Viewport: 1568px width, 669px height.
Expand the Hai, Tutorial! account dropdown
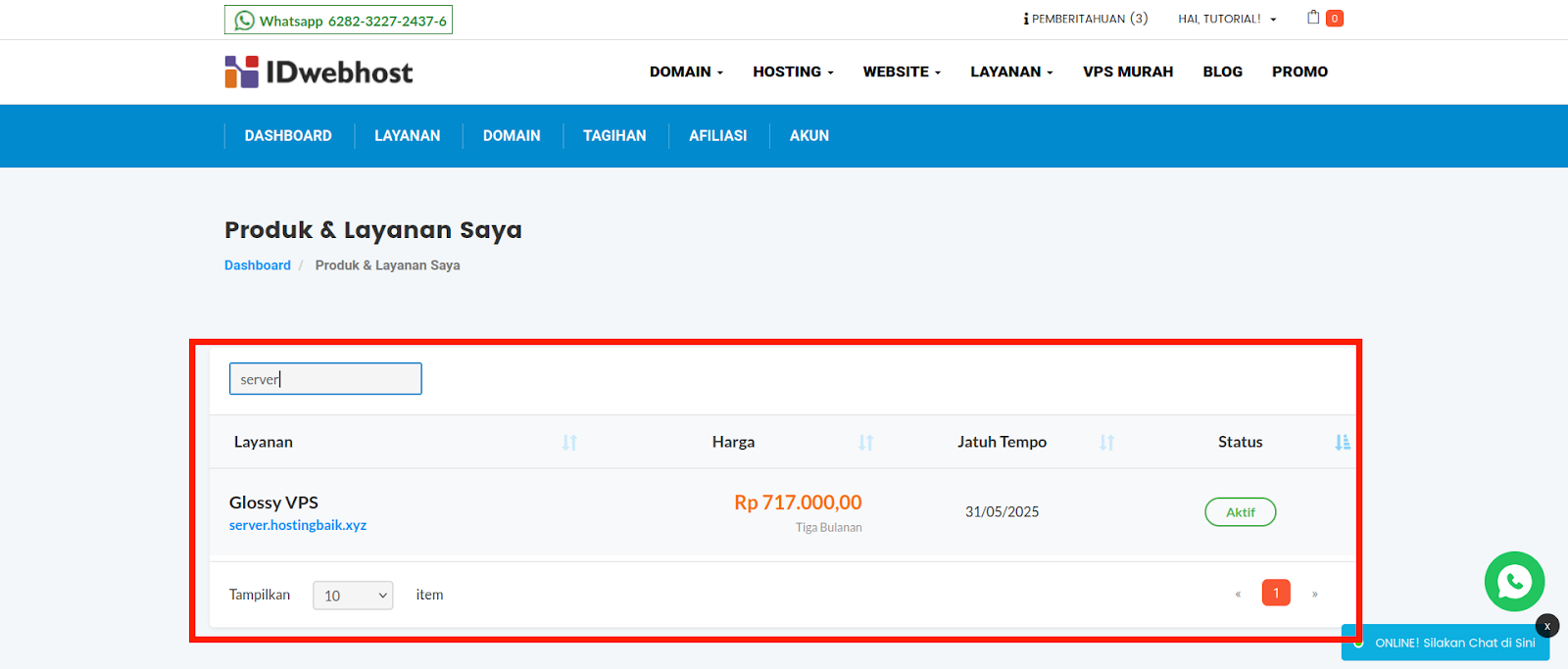tap(1227, 19)
